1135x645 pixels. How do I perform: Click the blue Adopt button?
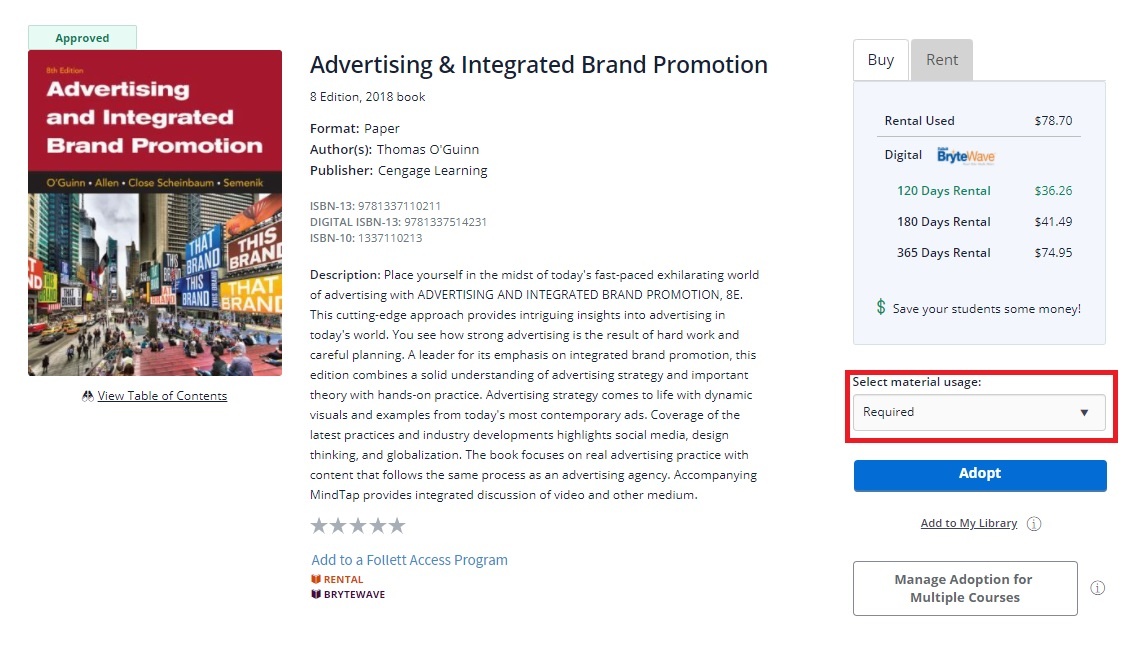(980, 475)
